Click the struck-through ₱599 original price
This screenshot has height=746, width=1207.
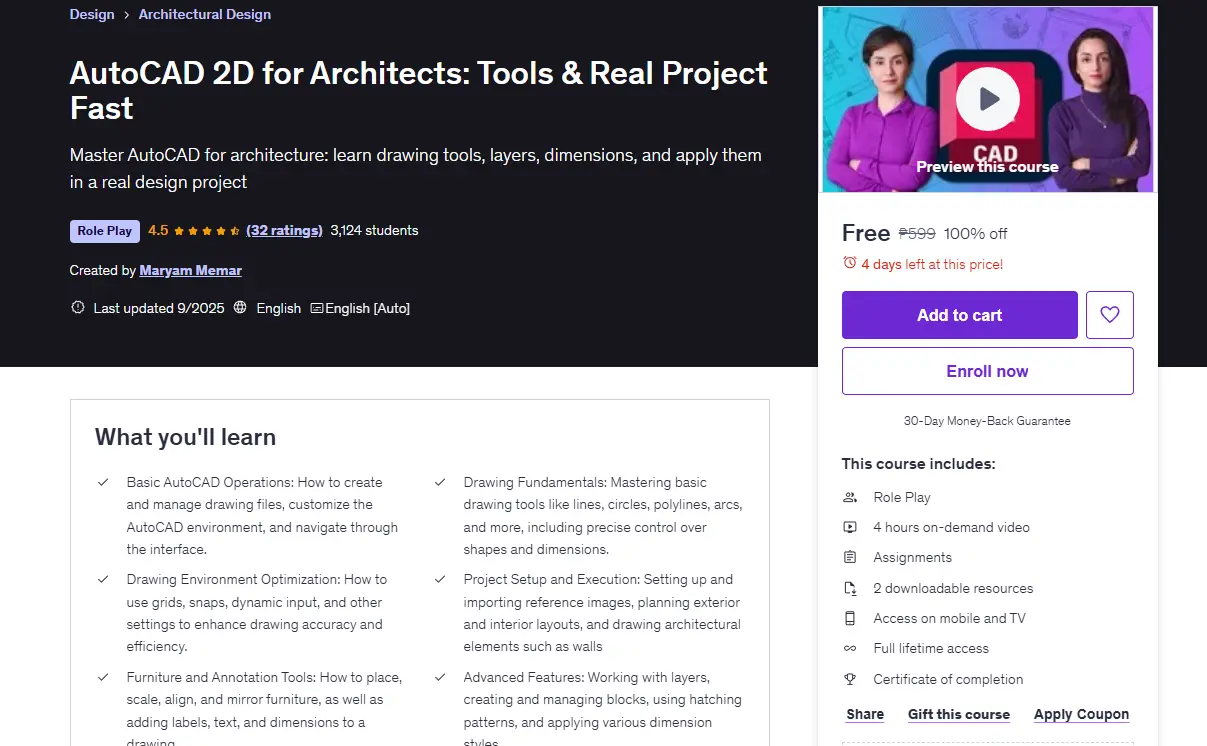[x=917, y=234]
